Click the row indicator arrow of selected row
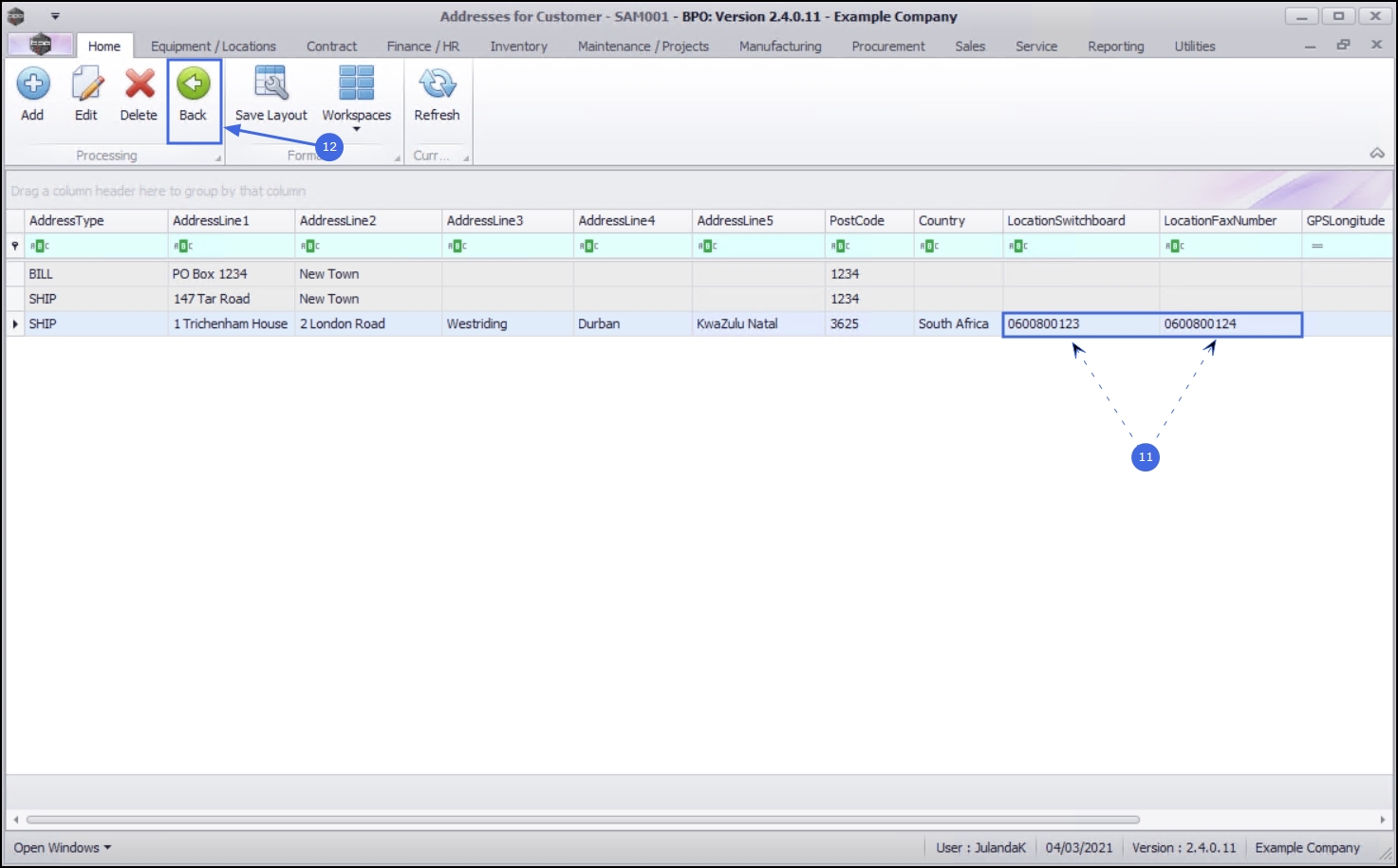 pyautogui.click(x=15, y=323)
